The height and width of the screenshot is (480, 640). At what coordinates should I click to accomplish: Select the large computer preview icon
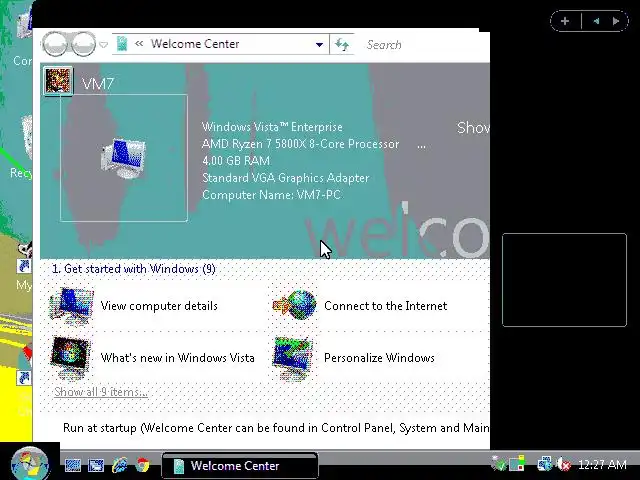[x=124, y=158]
